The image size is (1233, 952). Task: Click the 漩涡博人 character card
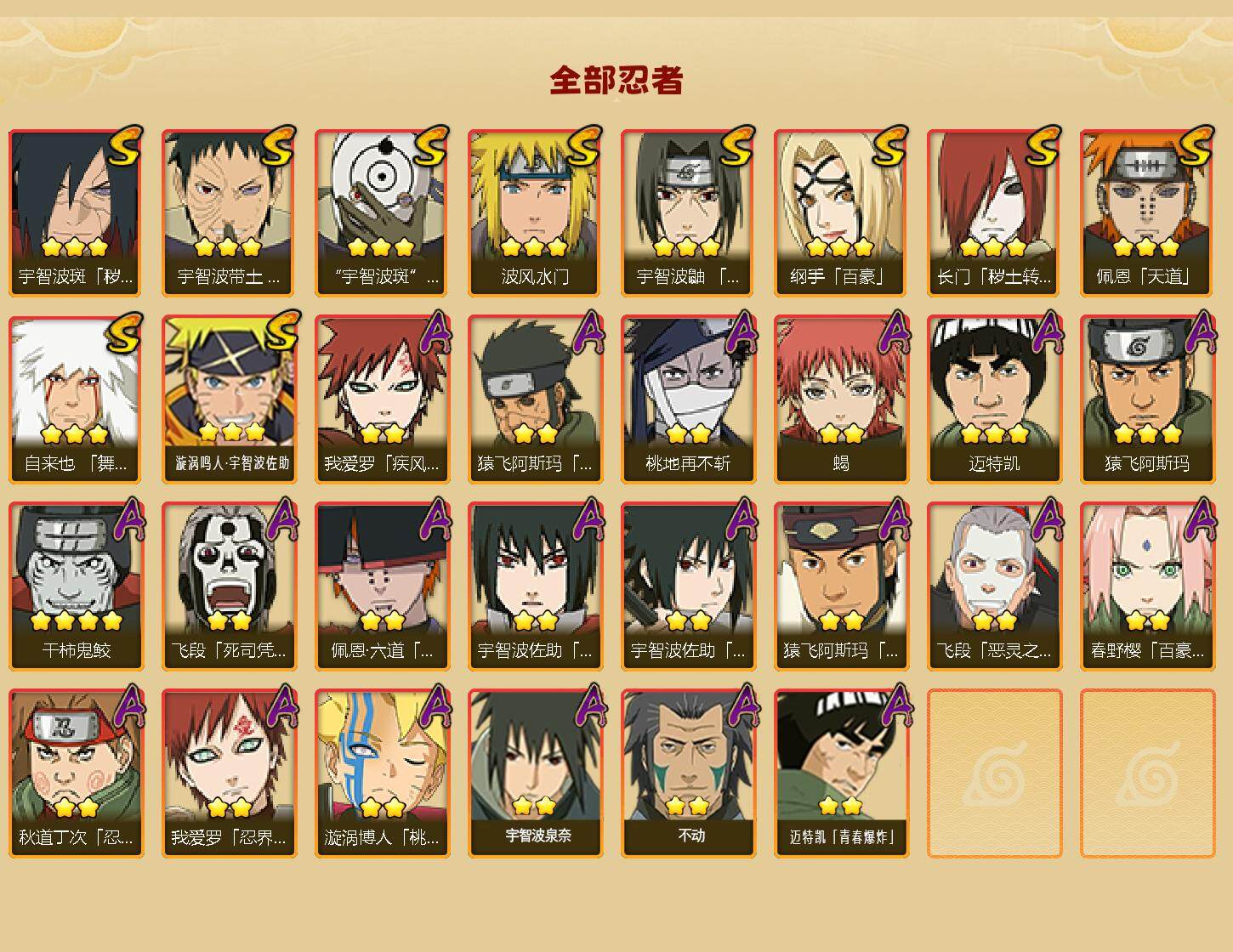(382, 773)
